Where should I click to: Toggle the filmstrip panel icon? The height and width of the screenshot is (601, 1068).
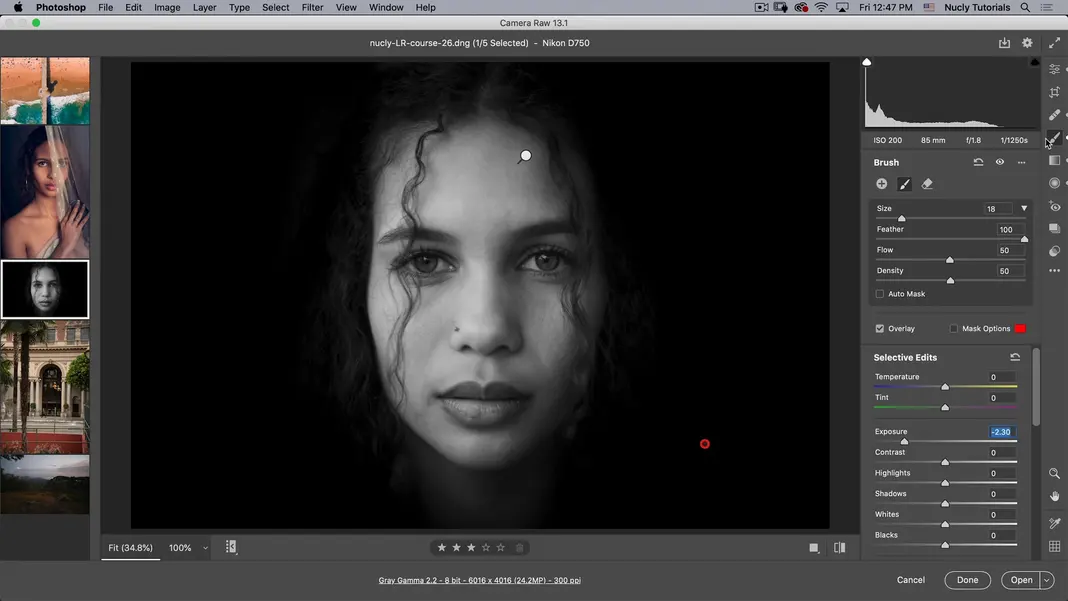231,547
